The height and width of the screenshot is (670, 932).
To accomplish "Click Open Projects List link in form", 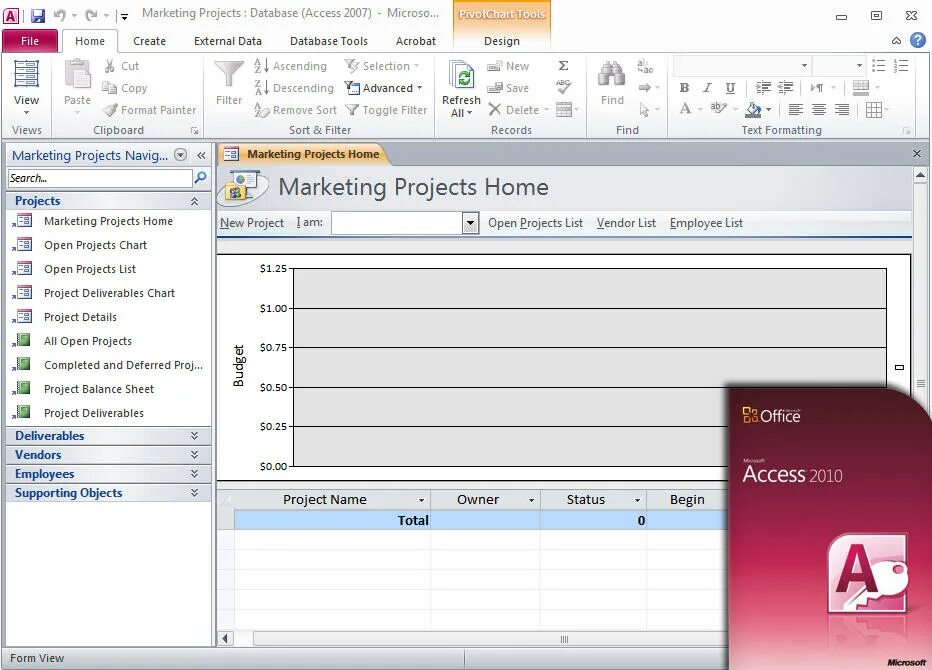I will pyautogui.click(x=535, y=223).
